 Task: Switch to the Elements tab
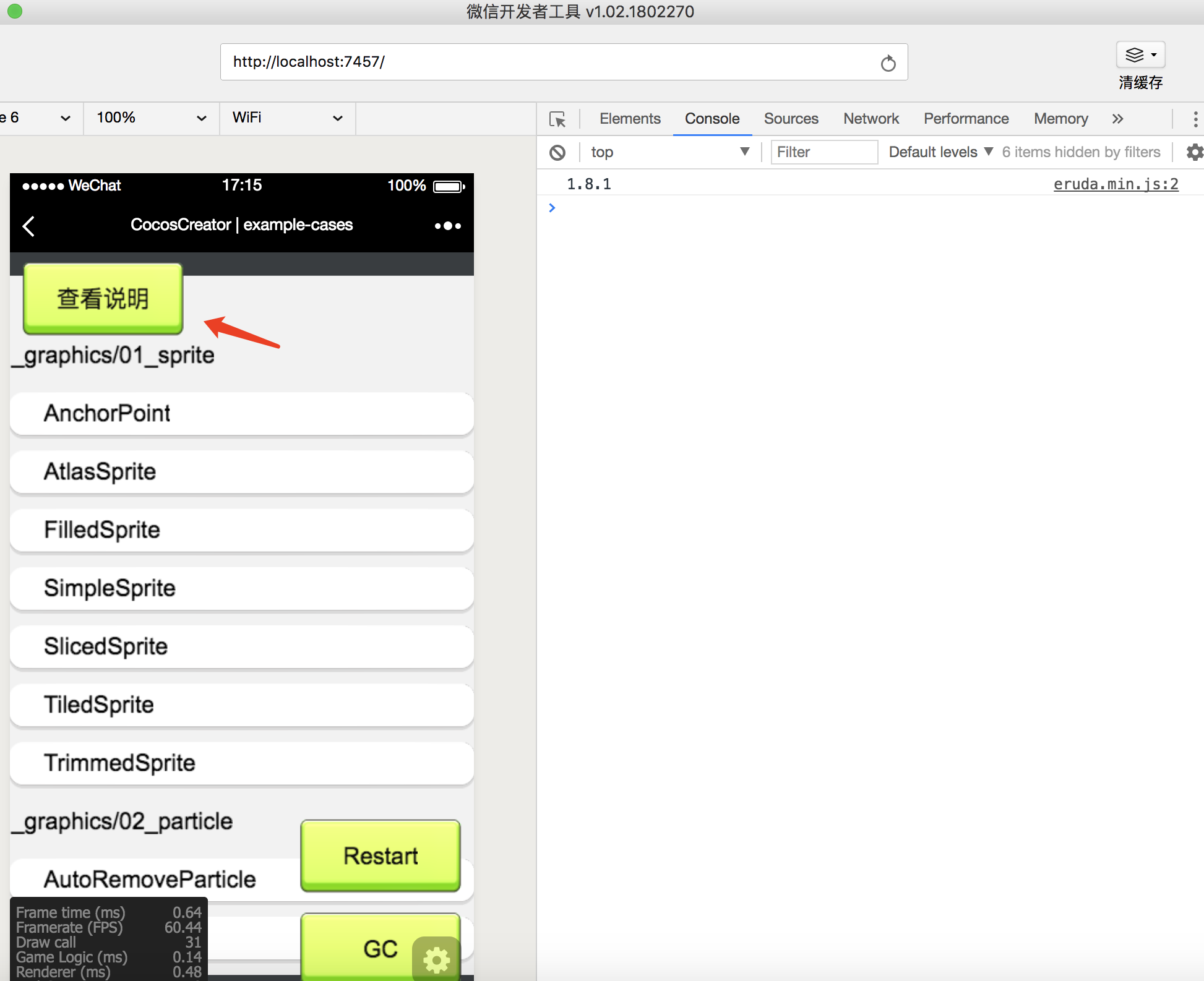629,119
